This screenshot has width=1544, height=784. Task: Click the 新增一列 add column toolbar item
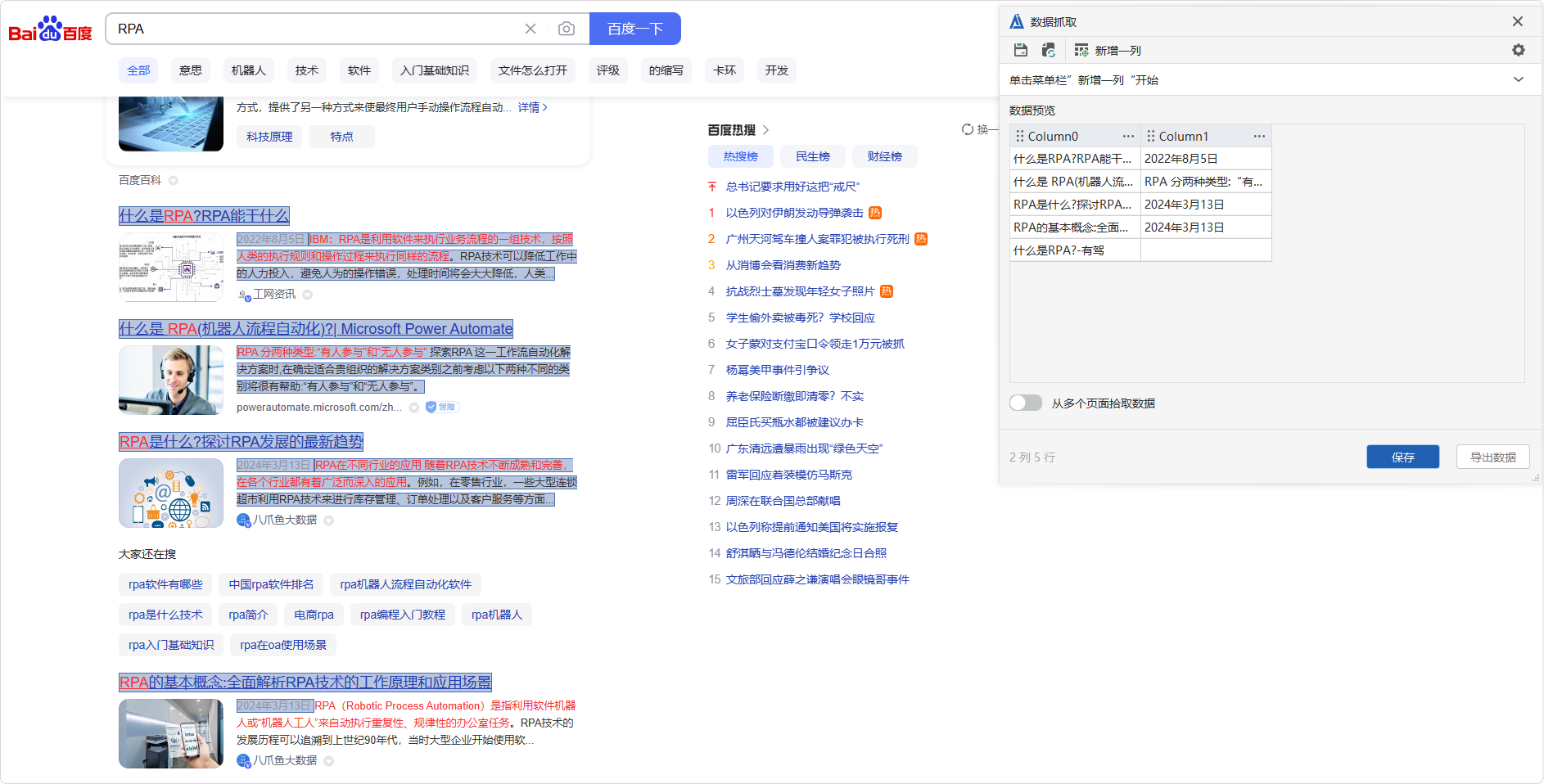point(1108,50)
